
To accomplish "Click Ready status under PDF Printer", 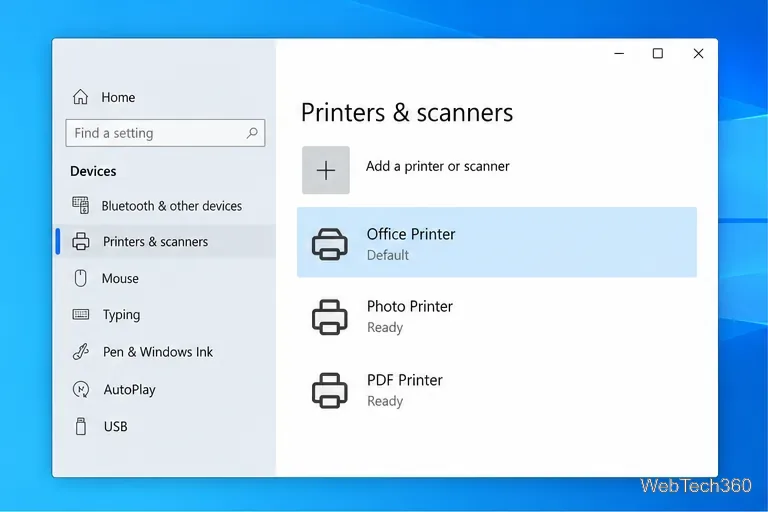I will 385,401.
